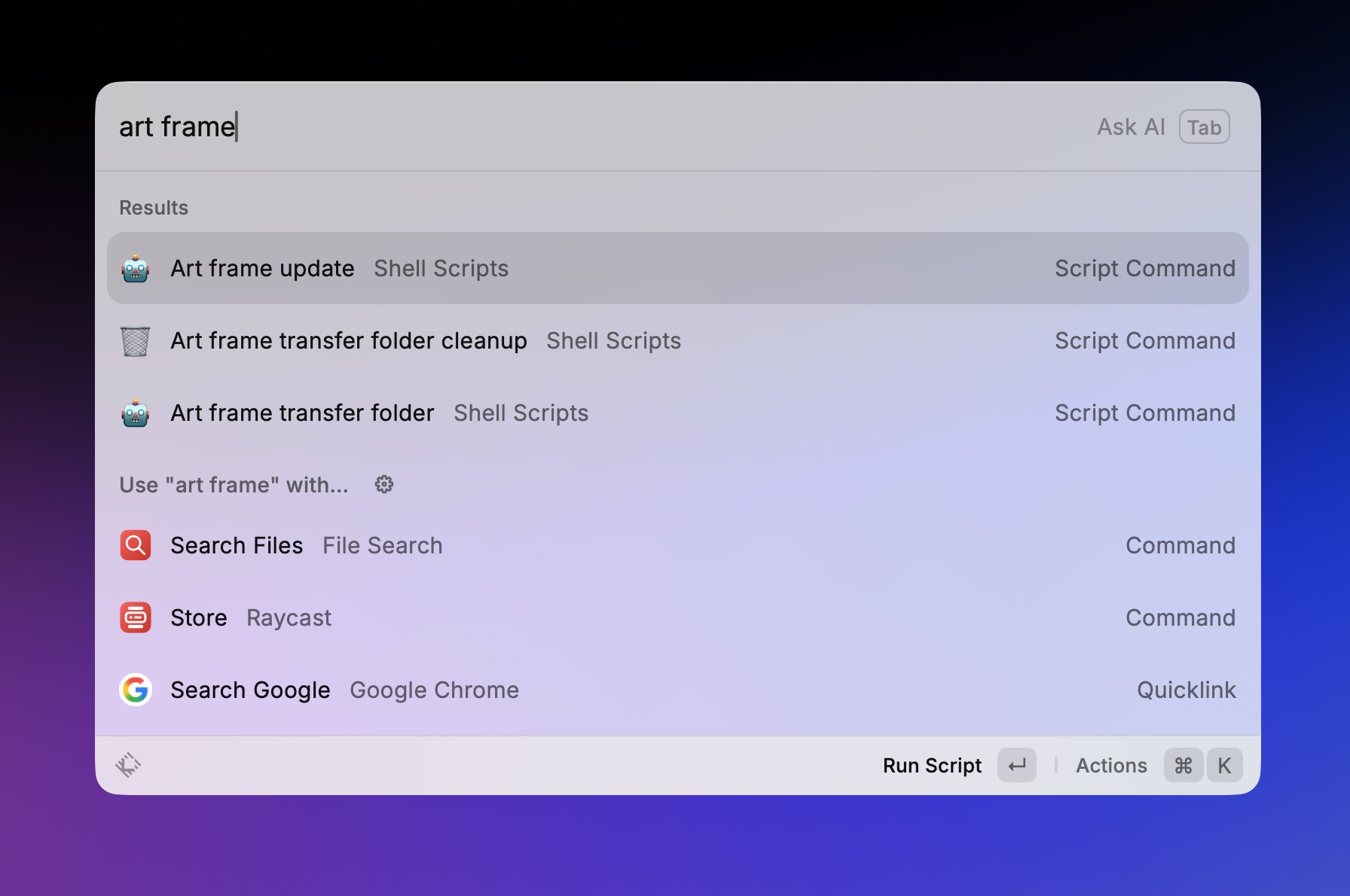The image size is (1350, 896).
Task: Click the red Raycast Store icon
Action: pyautogui.click(x=136, y=617)
